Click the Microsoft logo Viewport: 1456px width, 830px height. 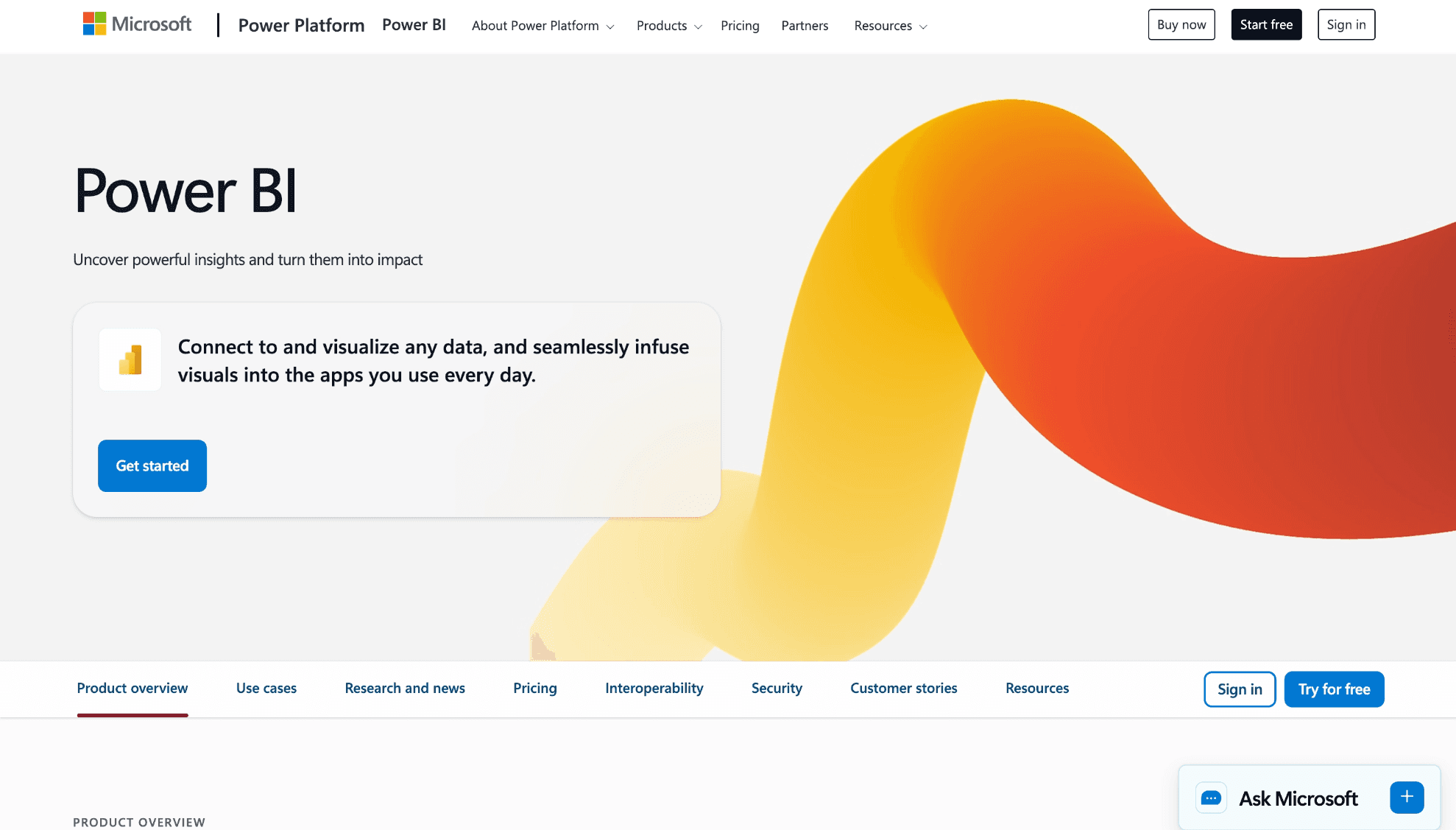[136, 23]
